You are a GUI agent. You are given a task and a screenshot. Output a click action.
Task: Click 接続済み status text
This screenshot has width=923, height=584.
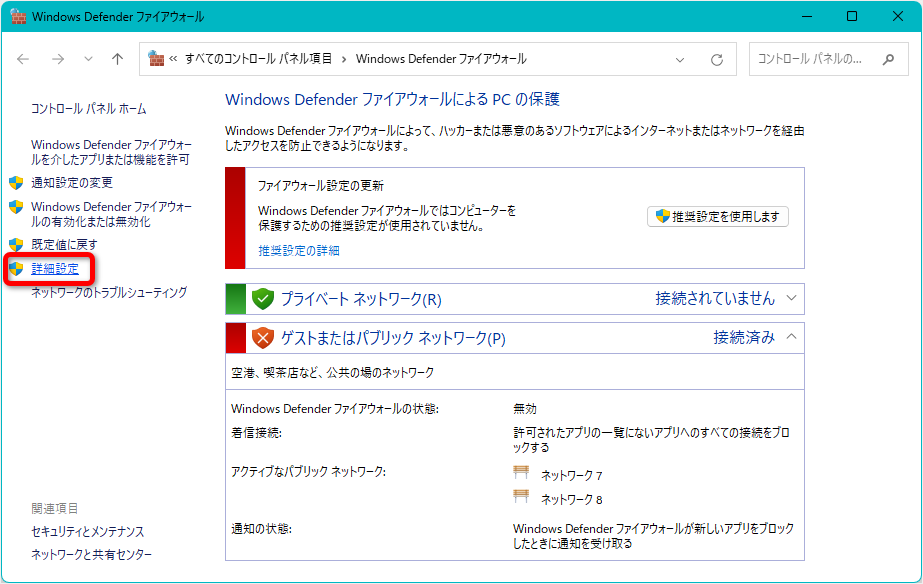click(x=744, y=337)
